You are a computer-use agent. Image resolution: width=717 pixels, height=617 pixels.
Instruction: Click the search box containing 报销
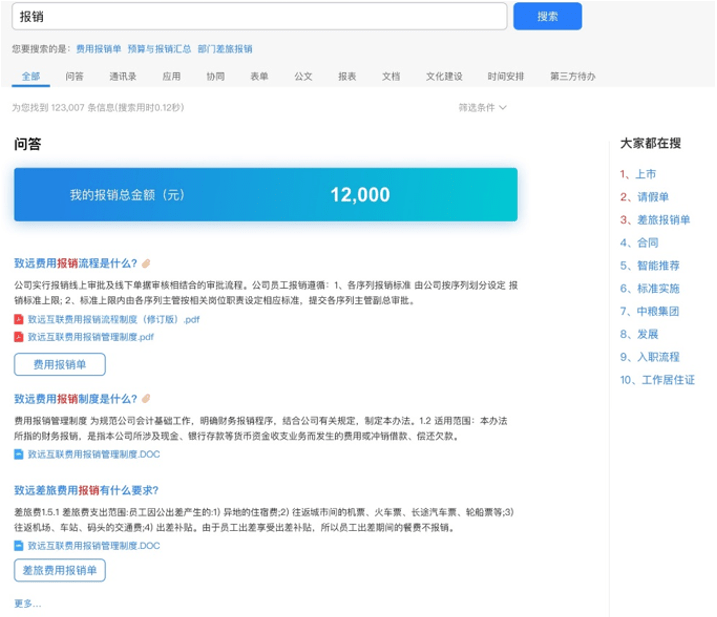point(260,17)
